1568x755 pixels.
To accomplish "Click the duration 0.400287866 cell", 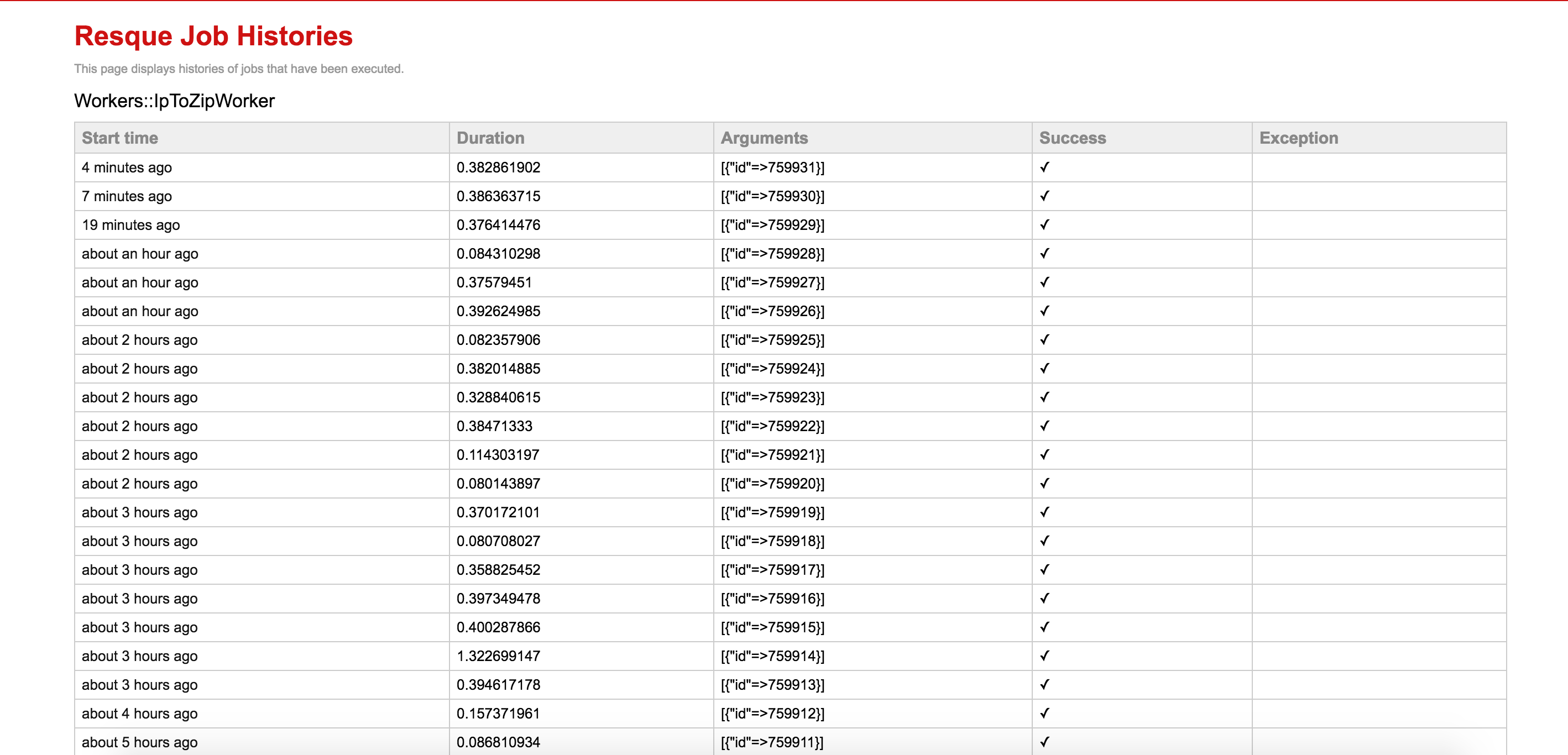I will pyautogui.click(x=498, y=627).
